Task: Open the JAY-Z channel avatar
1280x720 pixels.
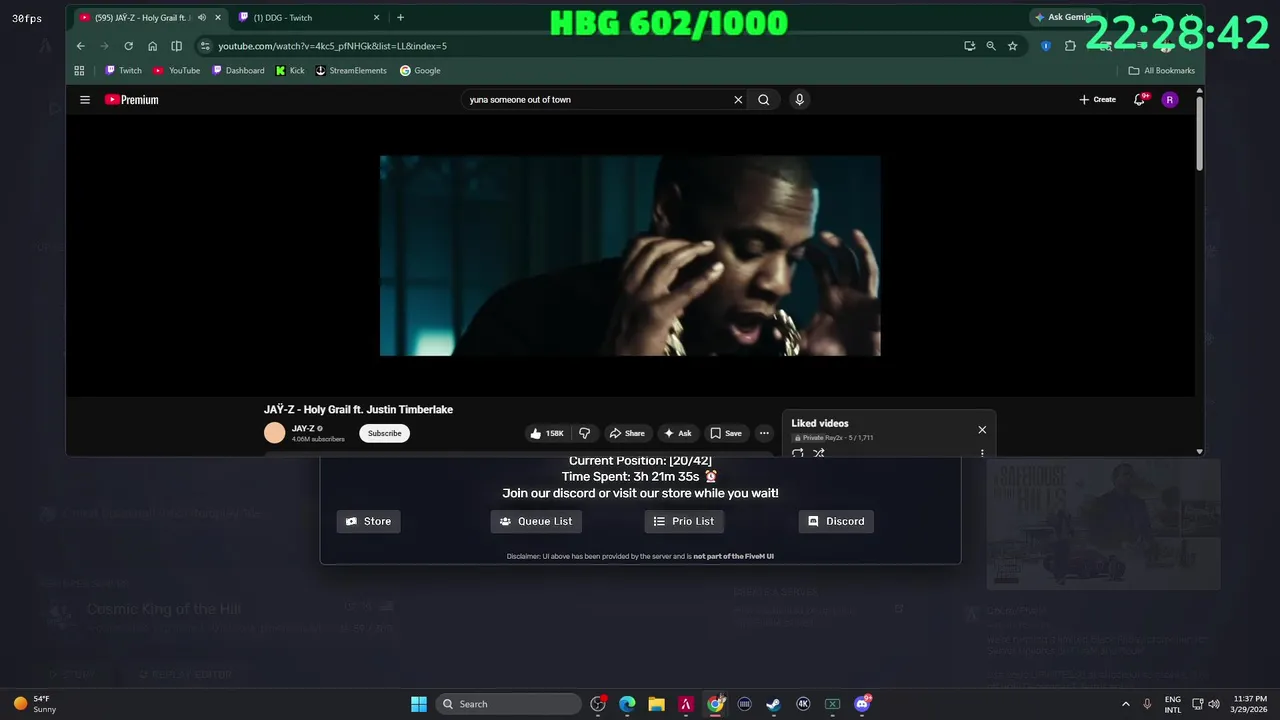Action: 274,433
